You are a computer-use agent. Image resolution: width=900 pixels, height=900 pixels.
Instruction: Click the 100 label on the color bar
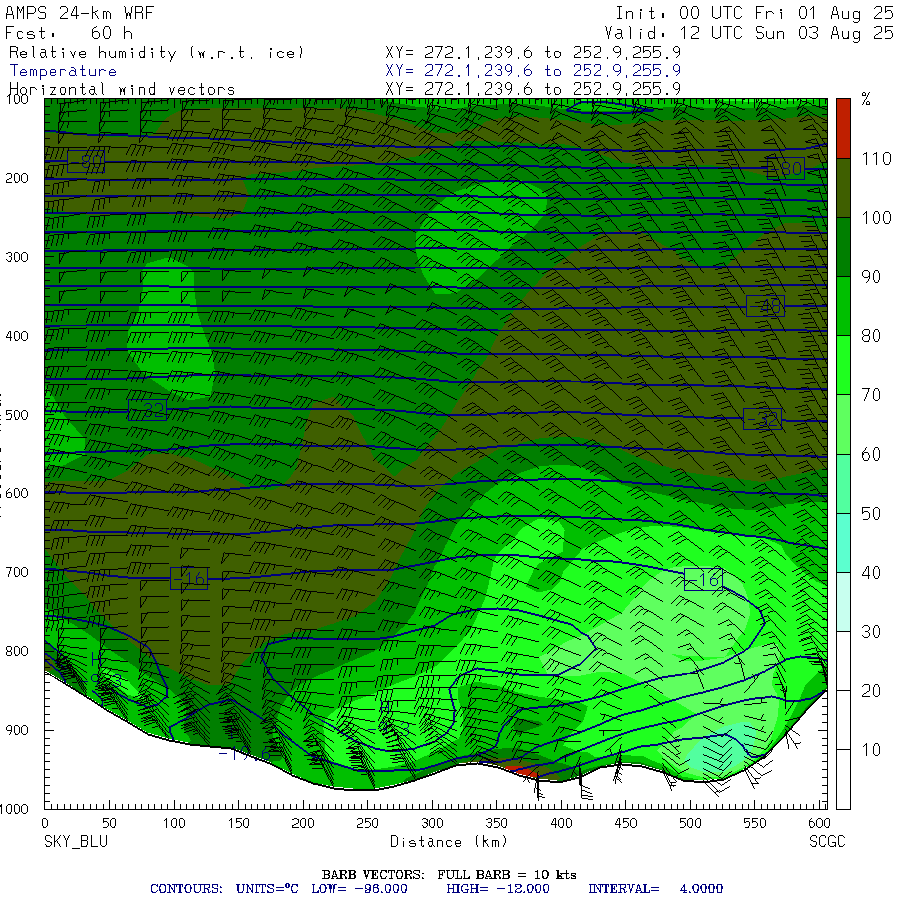(876, 218)
